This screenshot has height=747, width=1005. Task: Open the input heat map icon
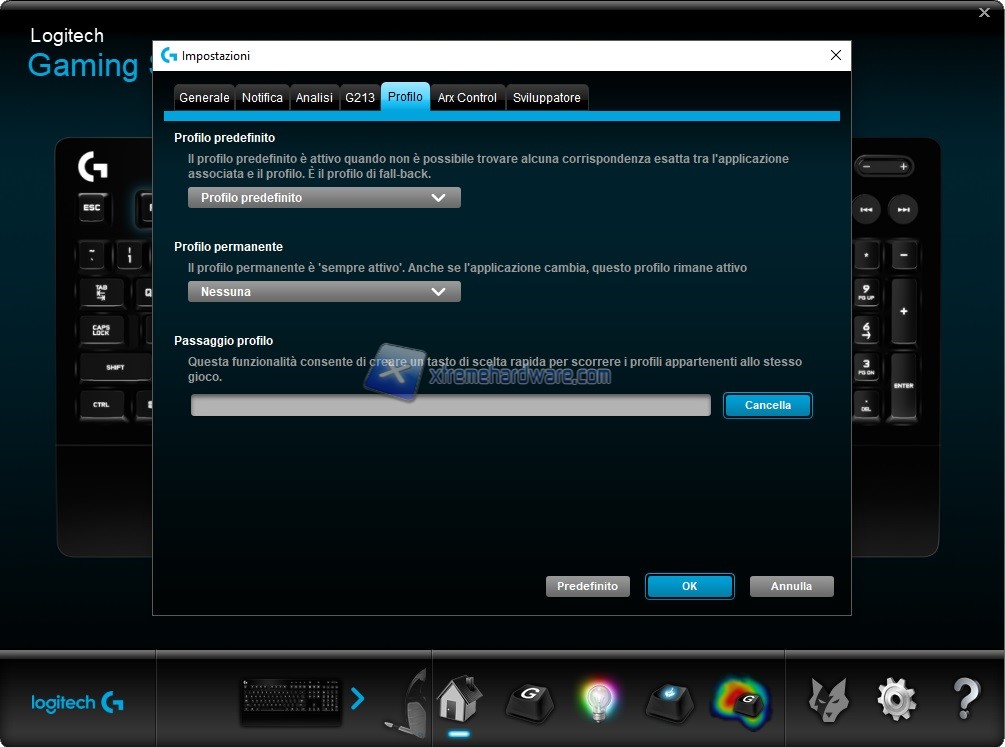(741, 699)
